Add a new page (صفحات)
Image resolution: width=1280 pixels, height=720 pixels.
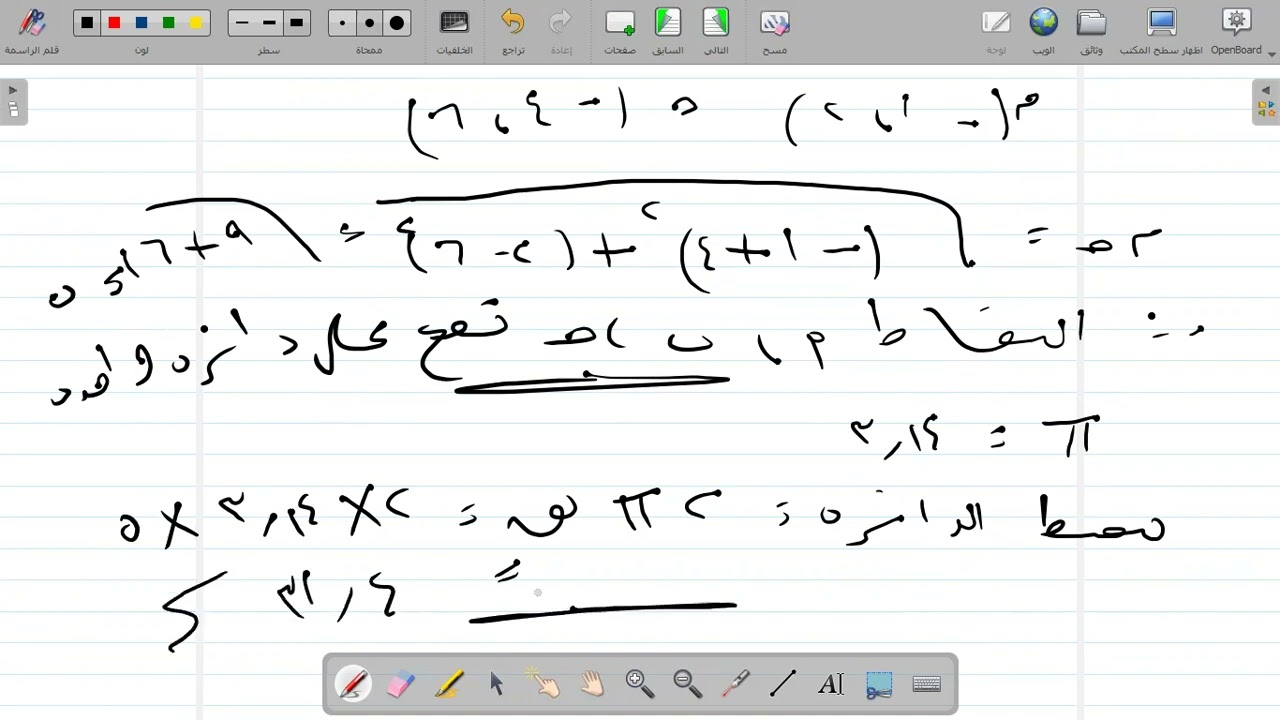pyautogui.click(x=620, y=31)
